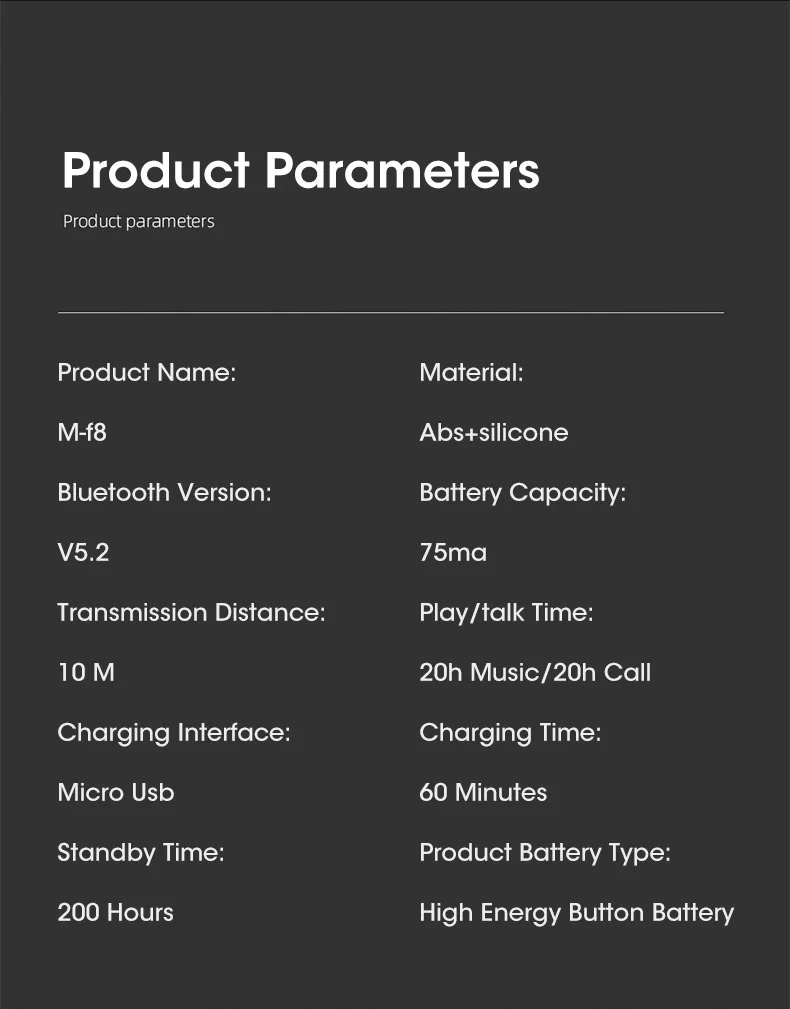Select the V5.2 value text
This screenshot has height=1009, width=790.
pos(83,552)
